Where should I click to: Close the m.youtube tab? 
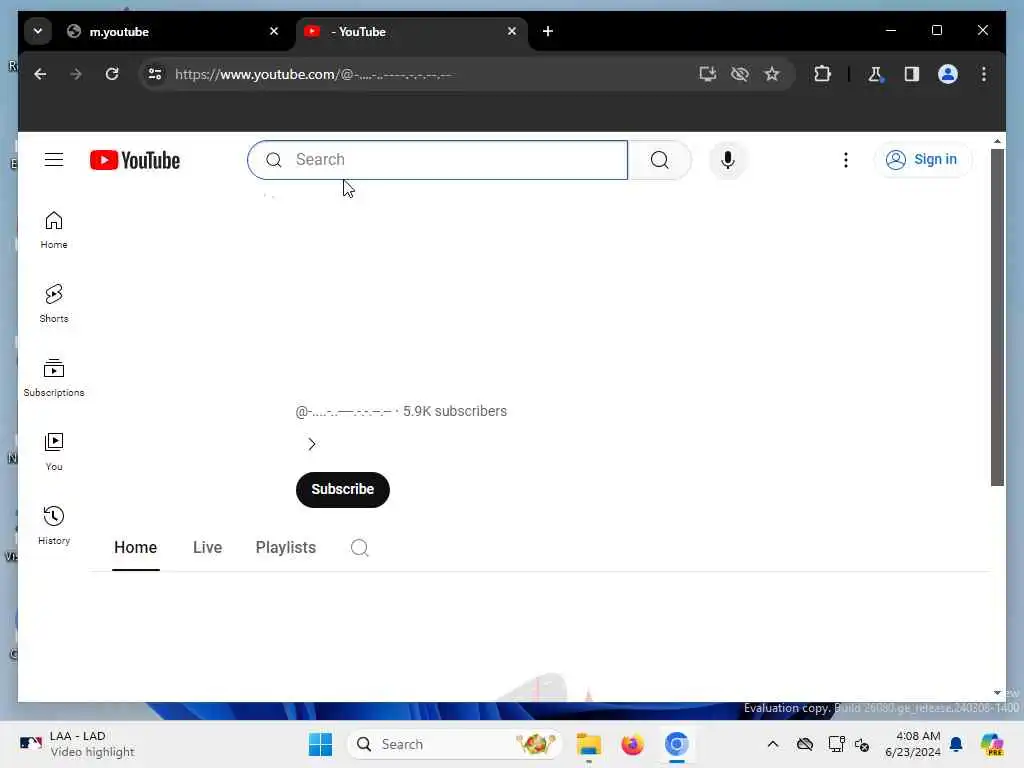(x=274, y=31)
